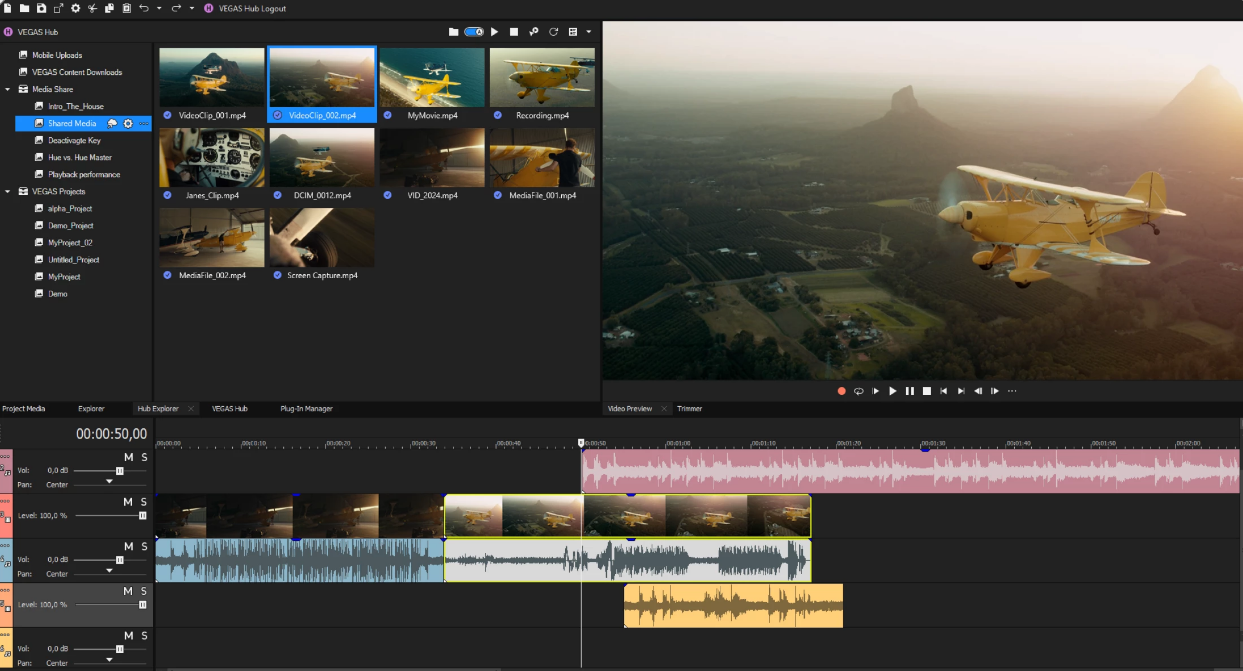This screenshot has height=671, width=1243.
Task: Click the first audio track's Vol slider handle
Action: (119, 470)
